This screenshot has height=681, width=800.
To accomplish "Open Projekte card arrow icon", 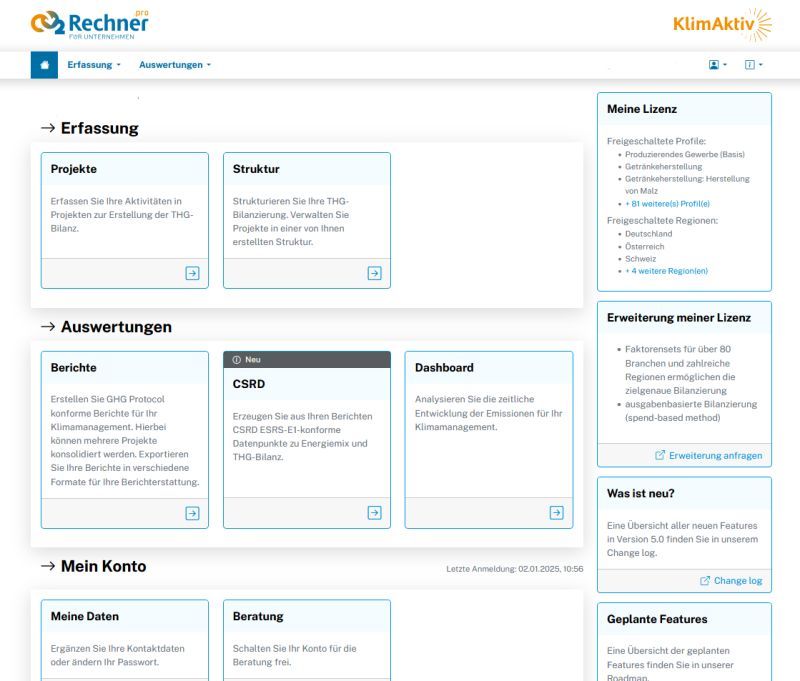I will pos(192,273).
